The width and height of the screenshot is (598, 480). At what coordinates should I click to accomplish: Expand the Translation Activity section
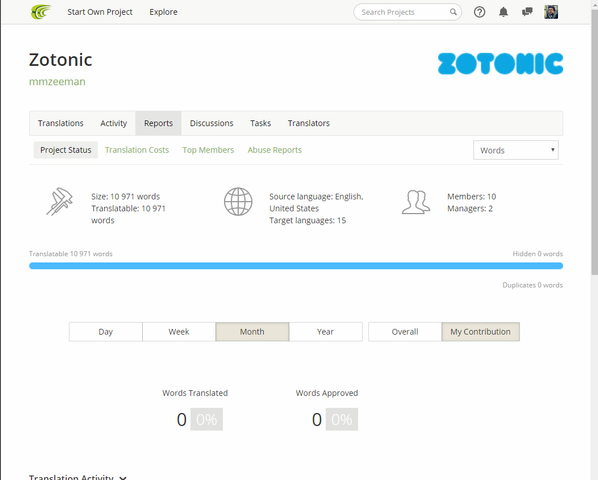[78, 477]
